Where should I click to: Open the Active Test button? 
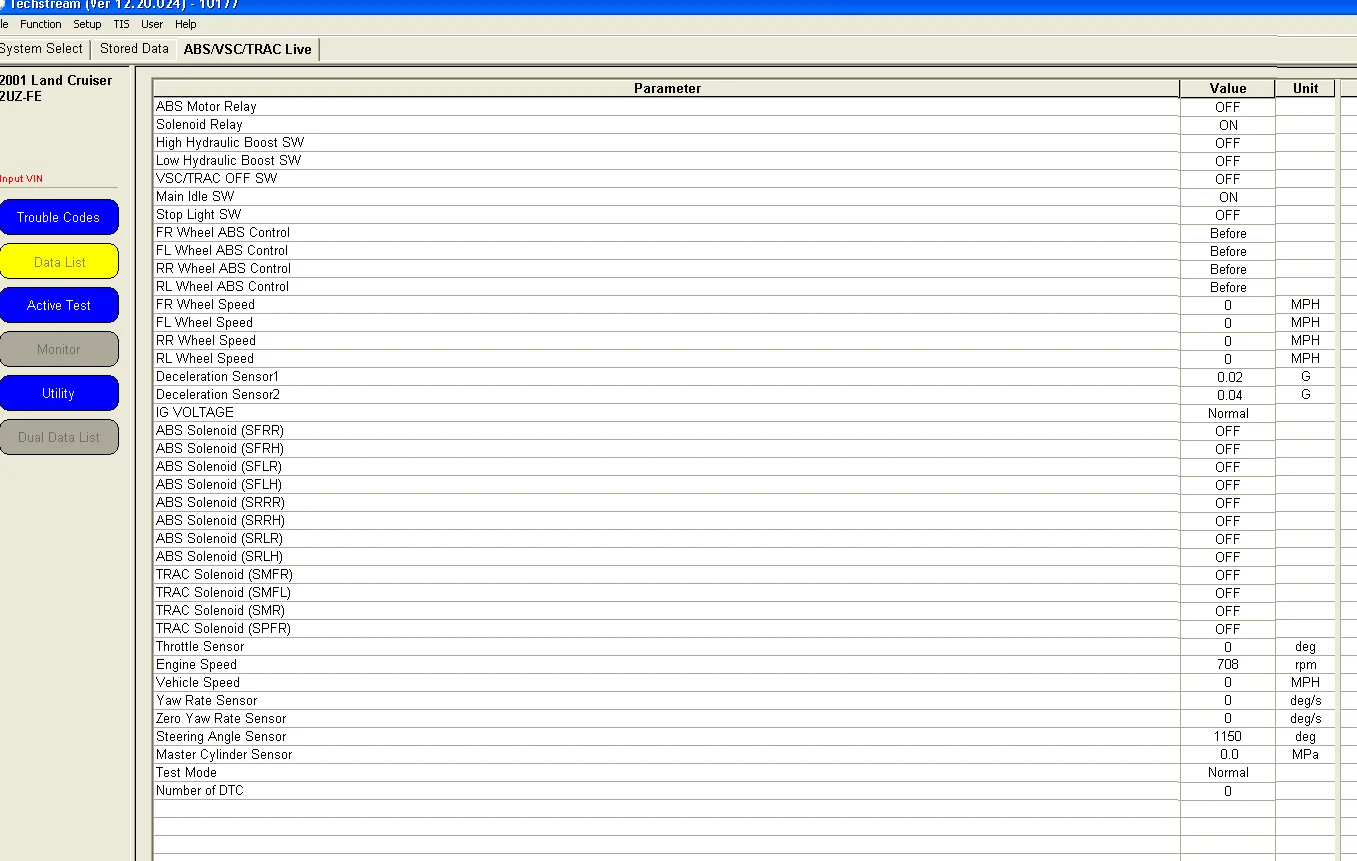(x=58, y=305)
